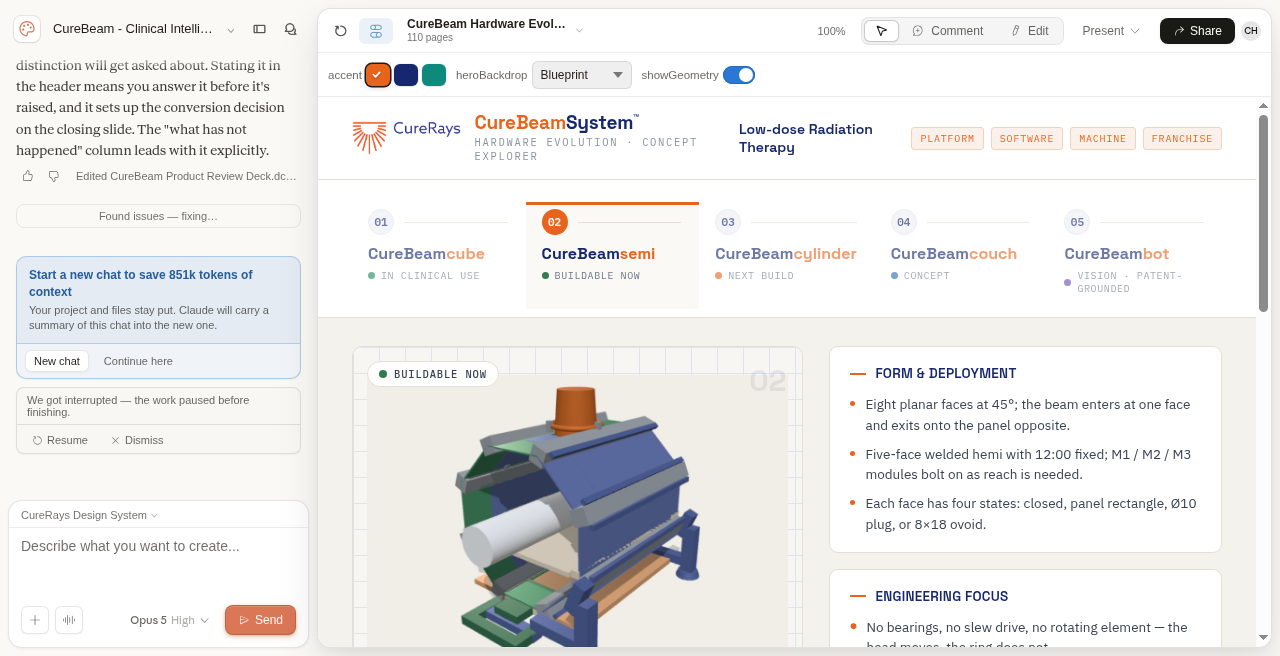Open the Present dropdown menu
This screenshot has height=656, width=1280.
pyautogui.click(x=1111, y=31)
